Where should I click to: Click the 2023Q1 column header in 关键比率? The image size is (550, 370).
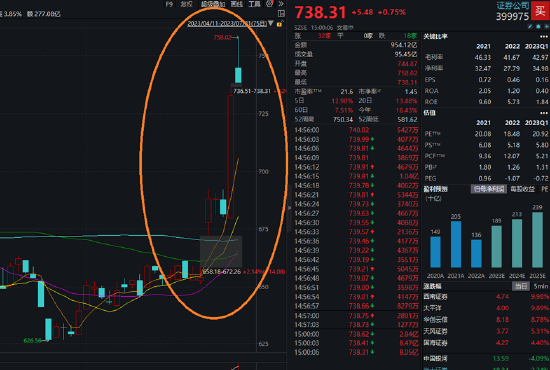(537, 46)
